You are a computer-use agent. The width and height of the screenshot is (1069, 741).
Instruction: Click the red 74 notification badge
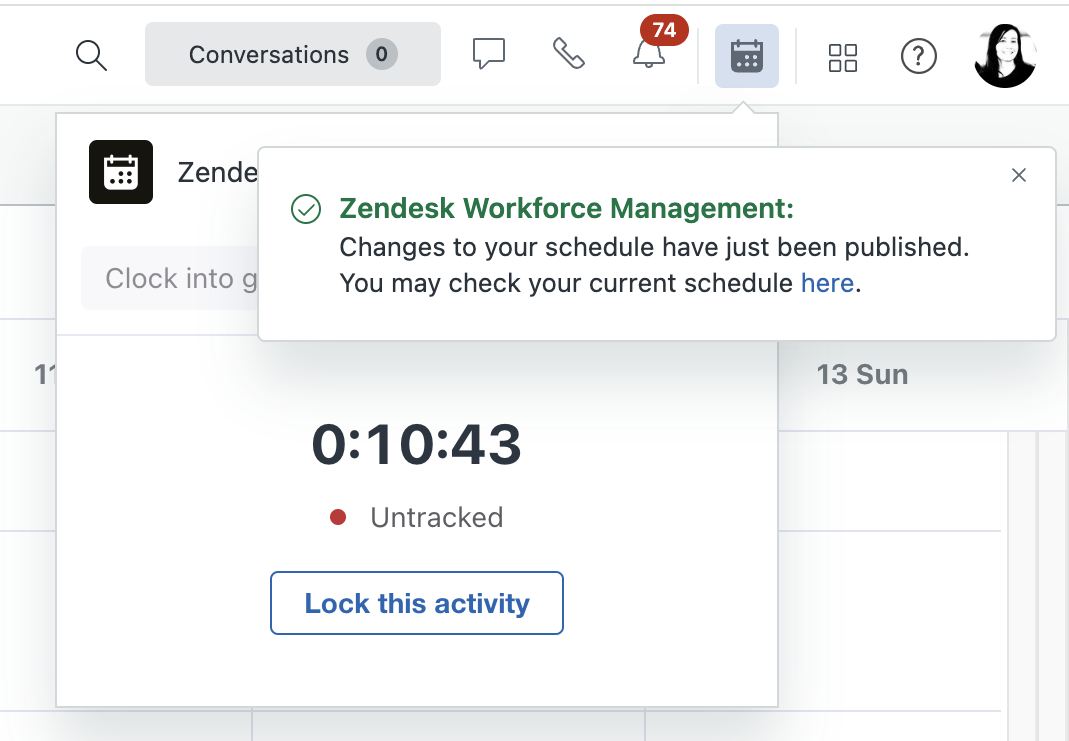coord(664,30)
